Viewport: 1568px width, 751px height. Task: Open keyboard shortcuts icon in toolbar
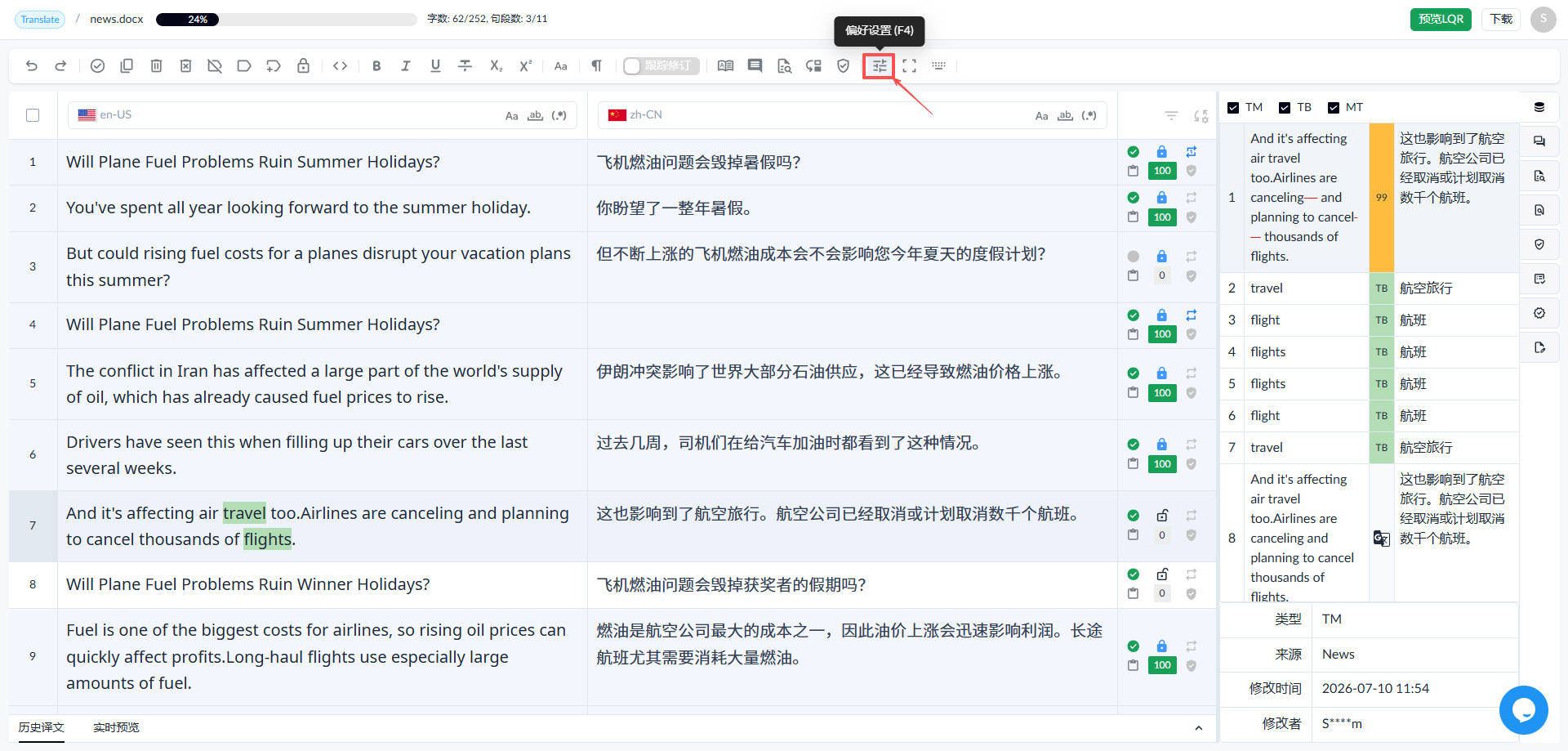click(938, 66)
